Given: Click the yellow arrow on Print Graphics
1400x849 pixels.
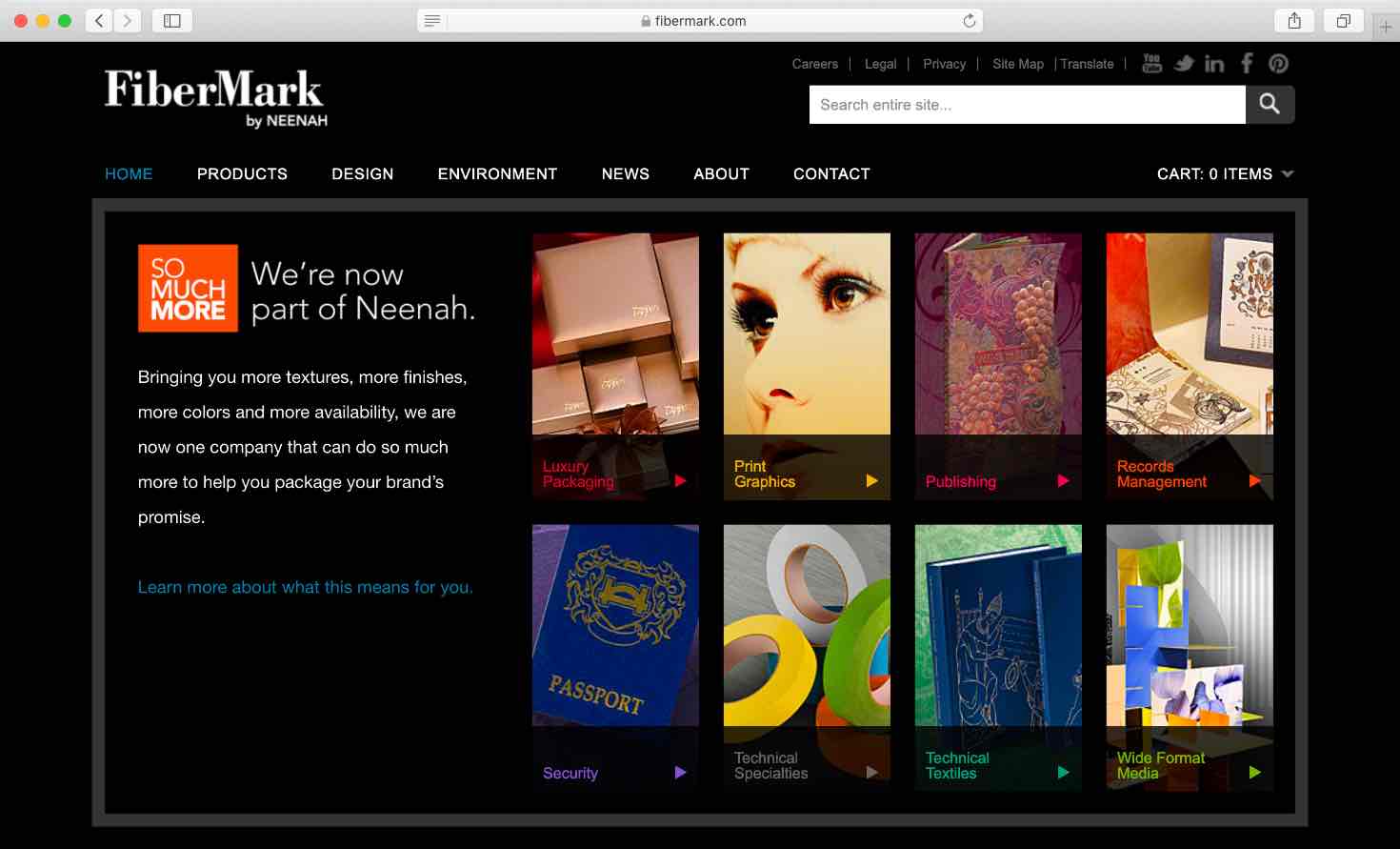Looking at the screenshot, I should click(871, 481).
